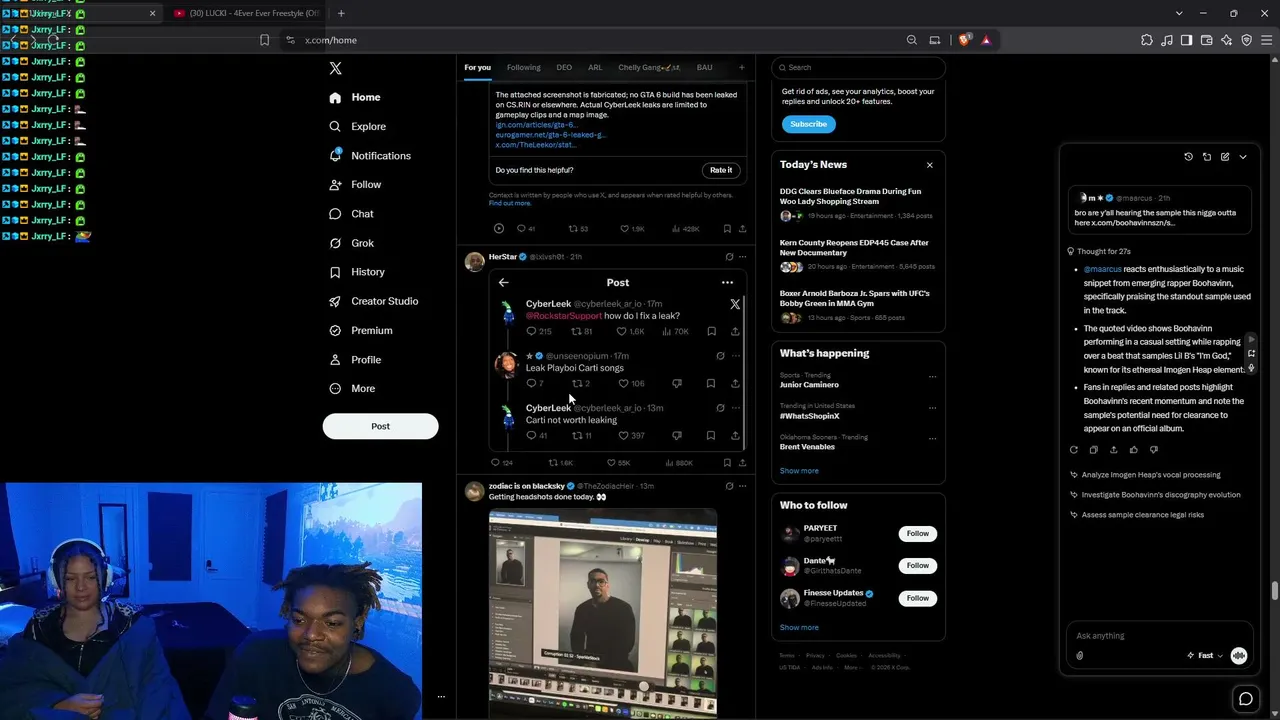Click the Find out more link

(510, 203)
